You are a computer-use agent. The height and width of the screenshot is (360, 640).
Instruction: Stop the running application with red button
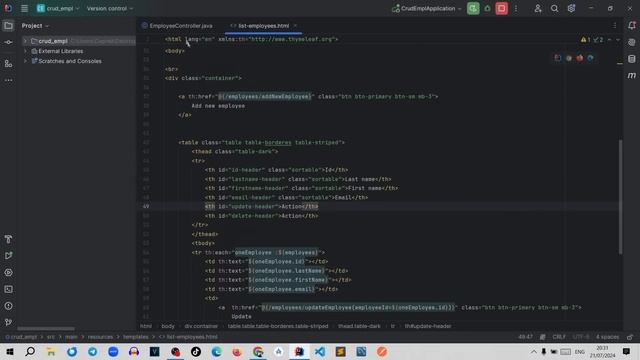(502, 8)
